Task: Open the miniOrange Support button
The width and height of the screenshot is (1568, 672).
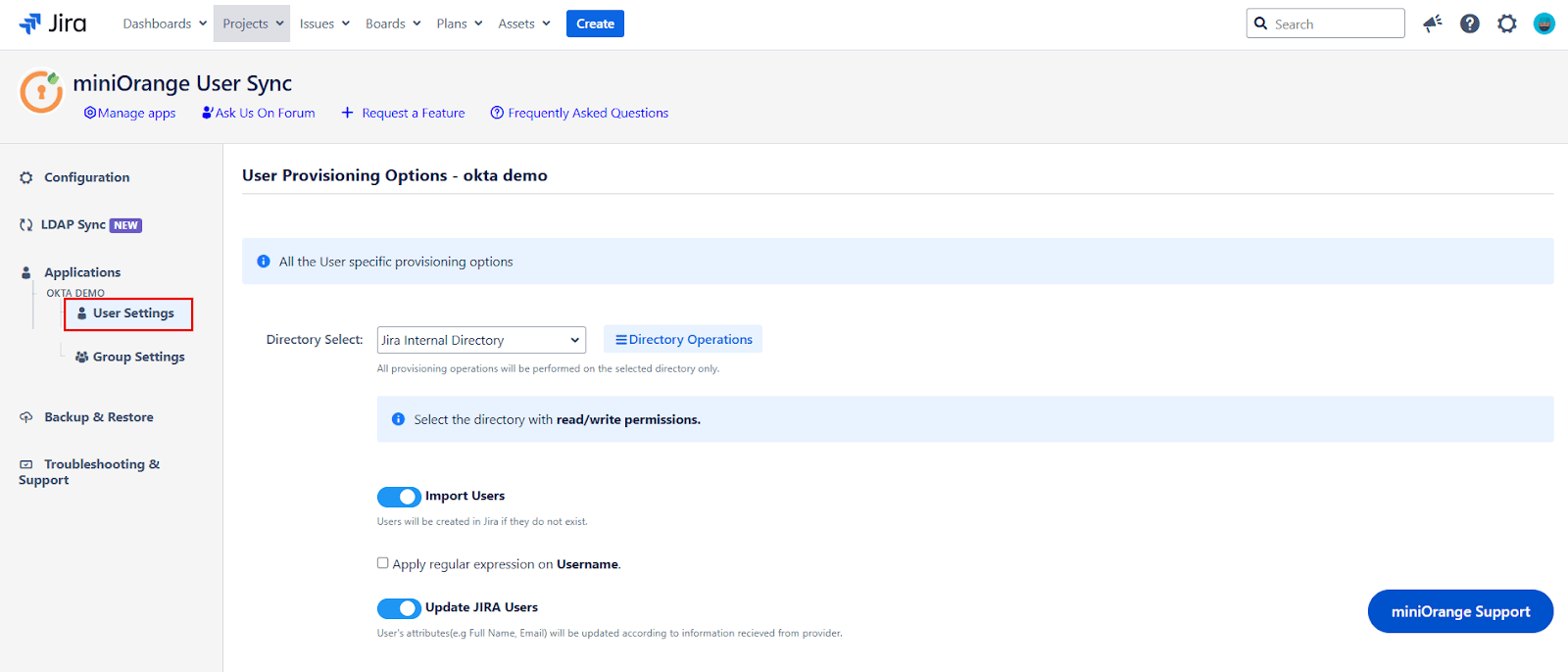Action: (1460, 611)
